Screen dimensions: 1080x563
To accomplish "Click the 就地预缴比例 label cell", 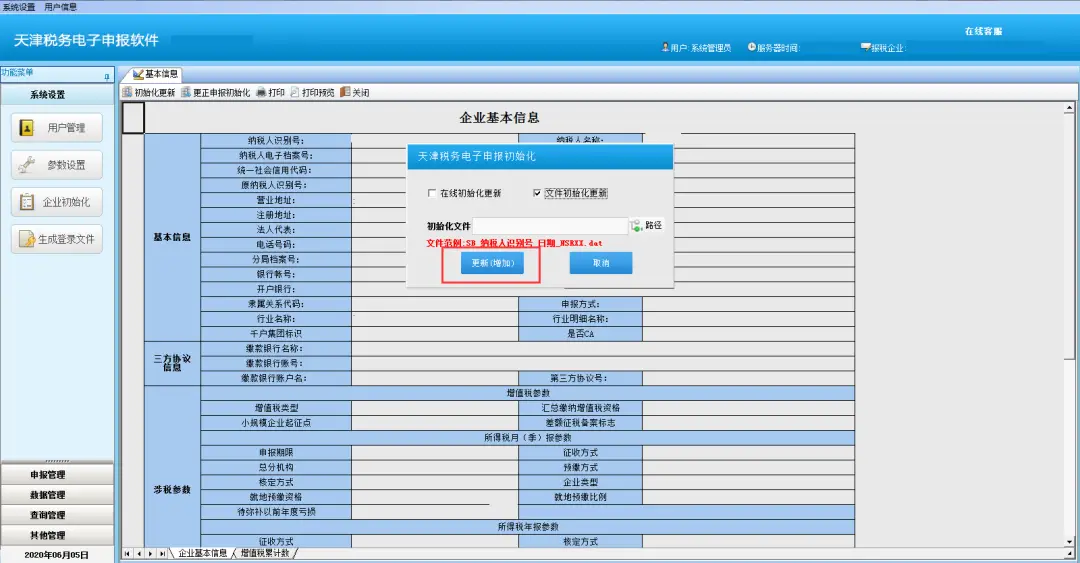I will [x=581, y=497].
